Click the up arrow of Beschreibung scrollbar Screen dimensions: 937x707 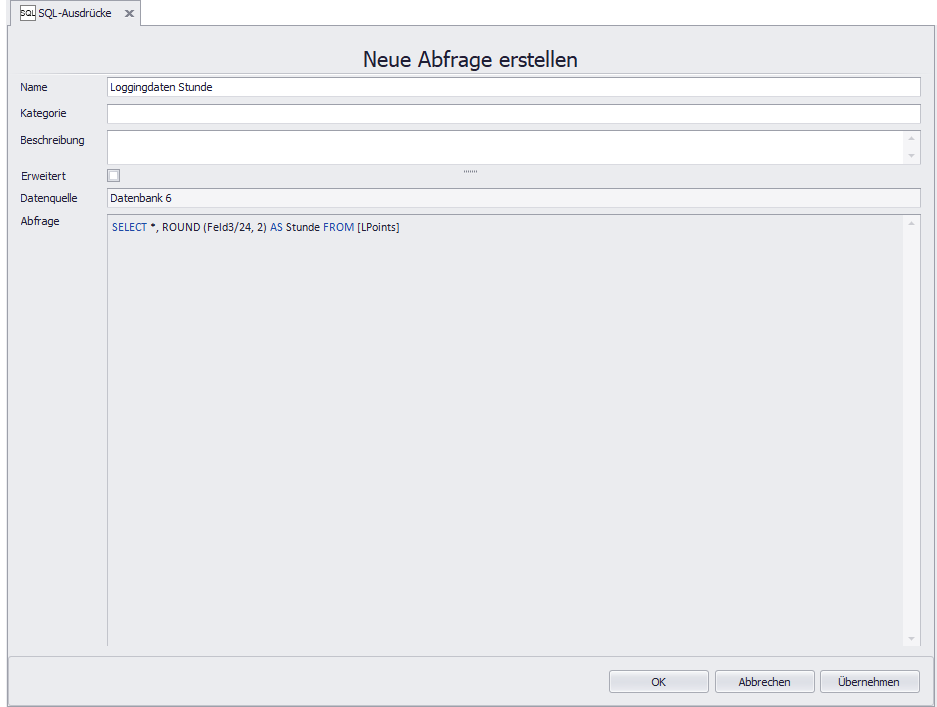911,140
